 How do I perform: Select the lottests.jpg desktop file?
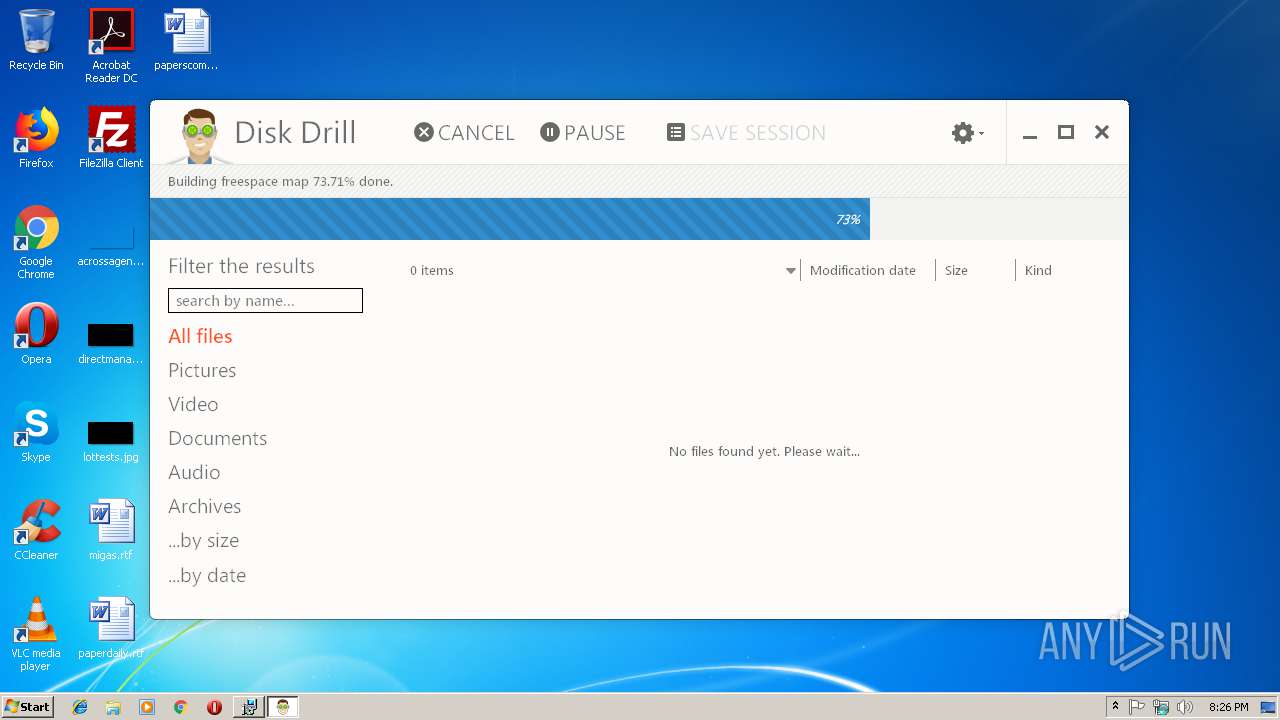[x=111, y=441]
